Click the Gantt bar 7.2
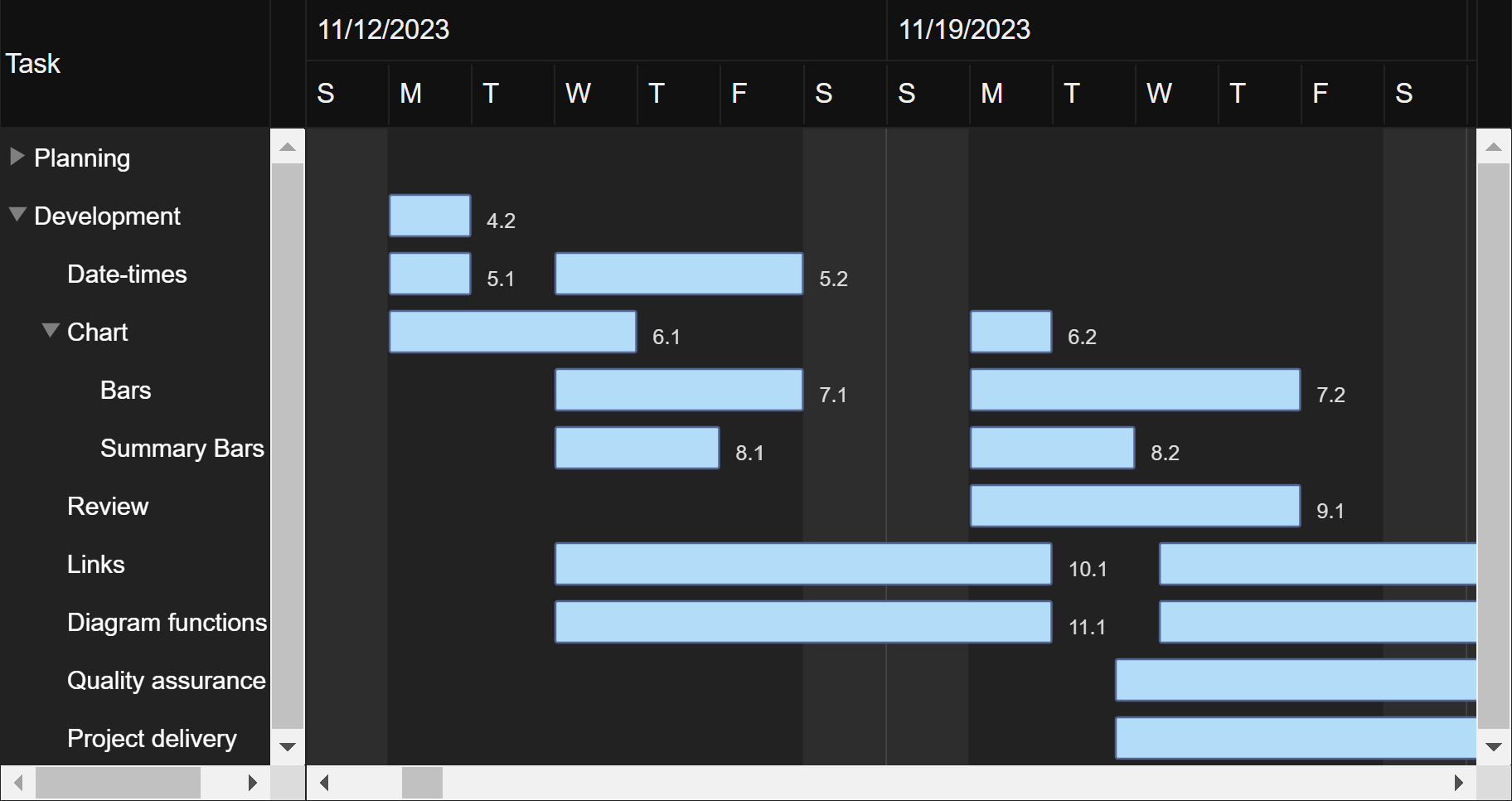 [x=1135, y=389]
